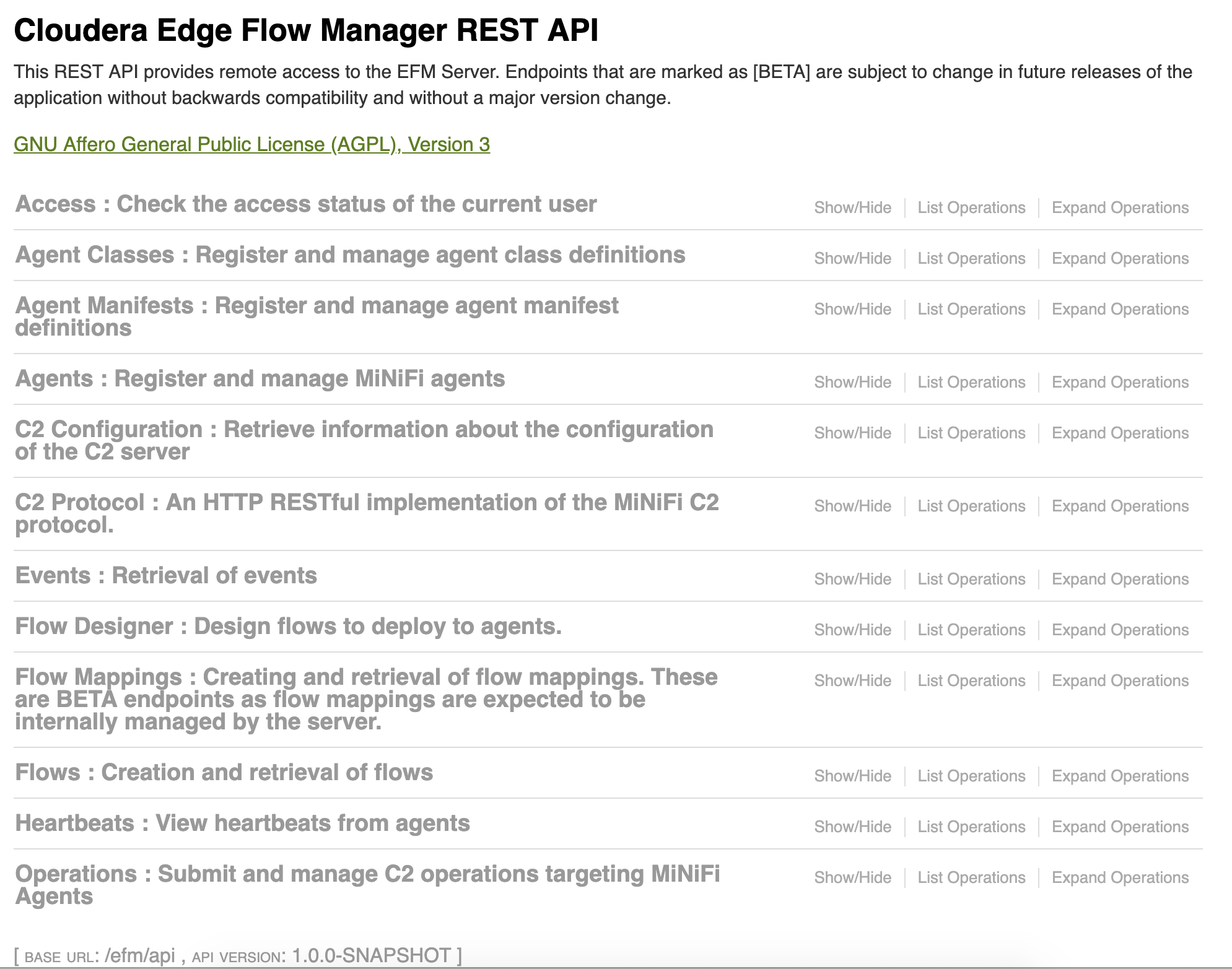Viewport: 1232px width, 969px height.
Task: List Operations for Heartbeats
Action: tap(971, 827)
